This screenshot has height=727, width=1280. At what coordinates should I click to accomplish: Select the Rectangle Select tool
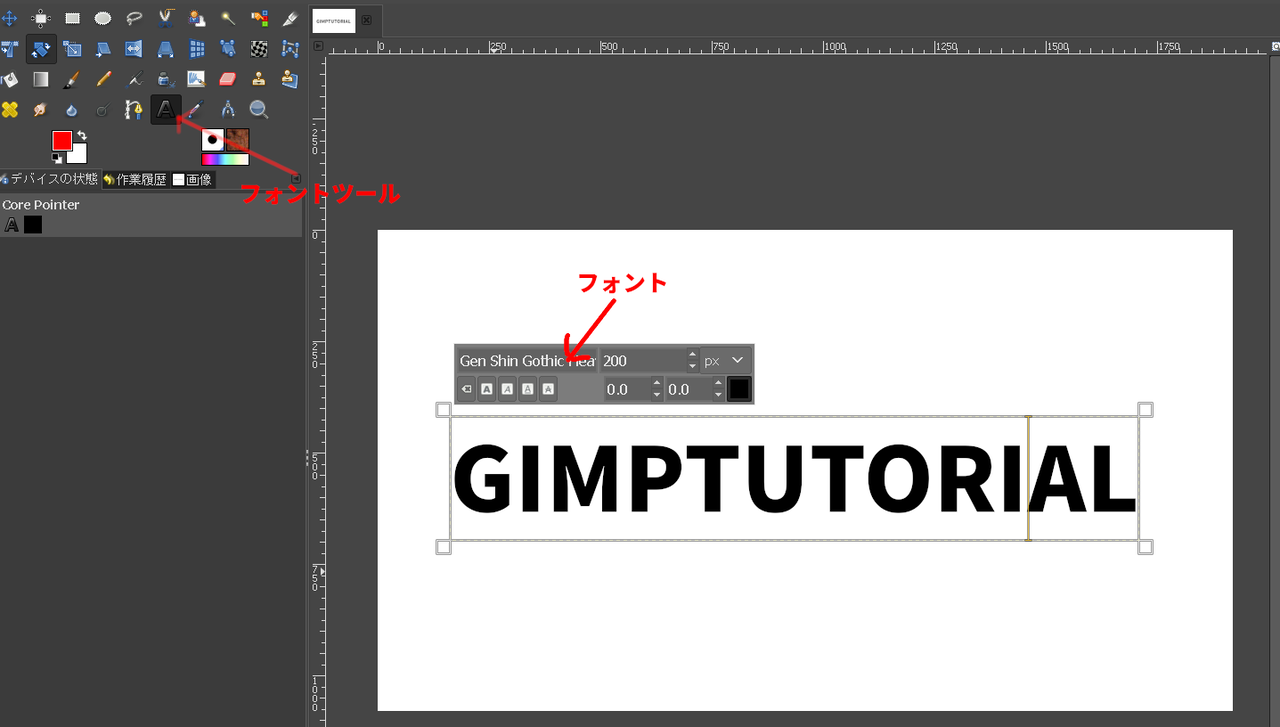(x=71, y=17)
